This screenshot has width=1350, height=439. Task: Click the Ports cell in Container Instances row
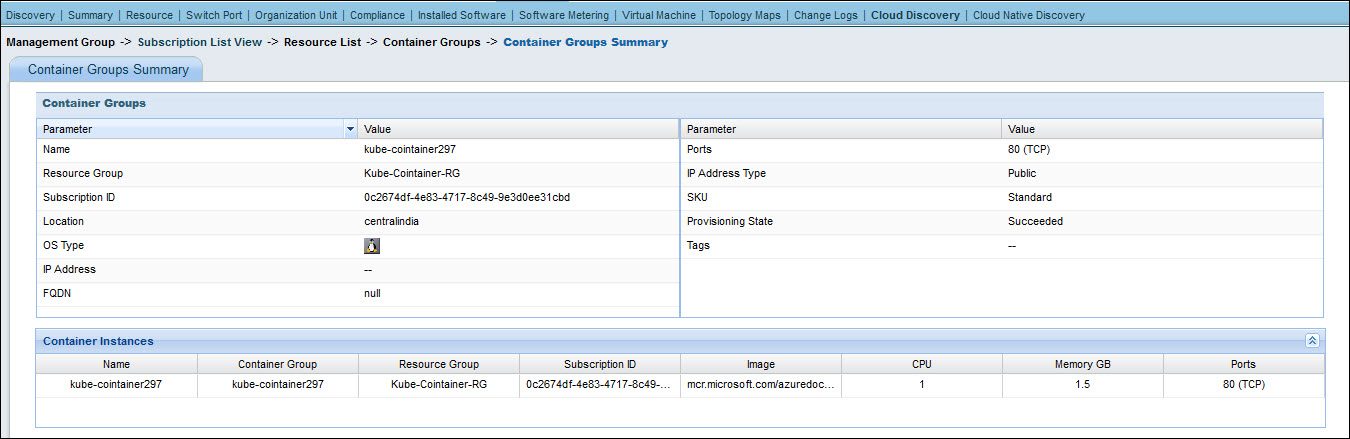tap(1243, 385)
